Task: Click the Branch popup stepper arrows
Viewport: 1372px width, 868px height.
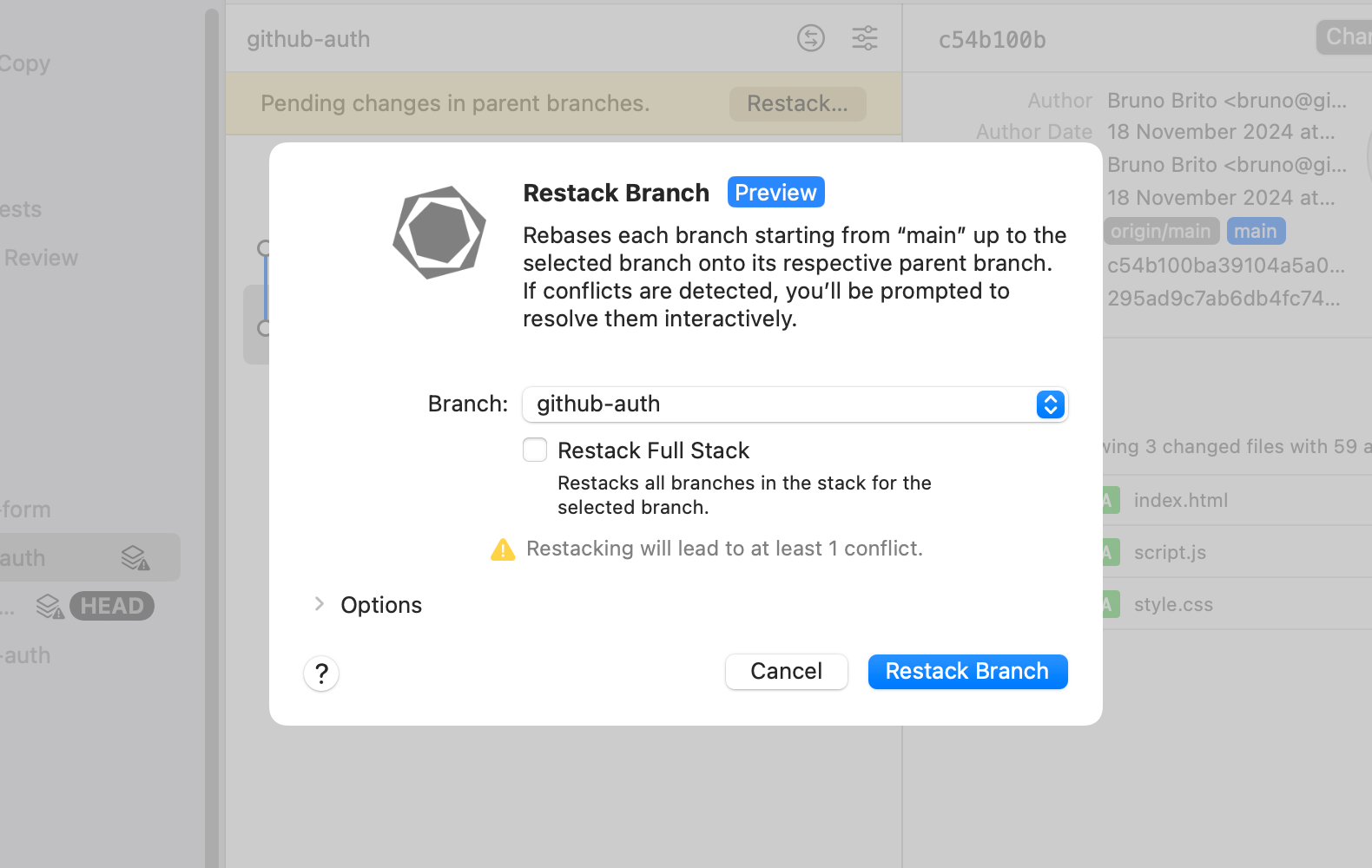Action: tap(1050, 404)
